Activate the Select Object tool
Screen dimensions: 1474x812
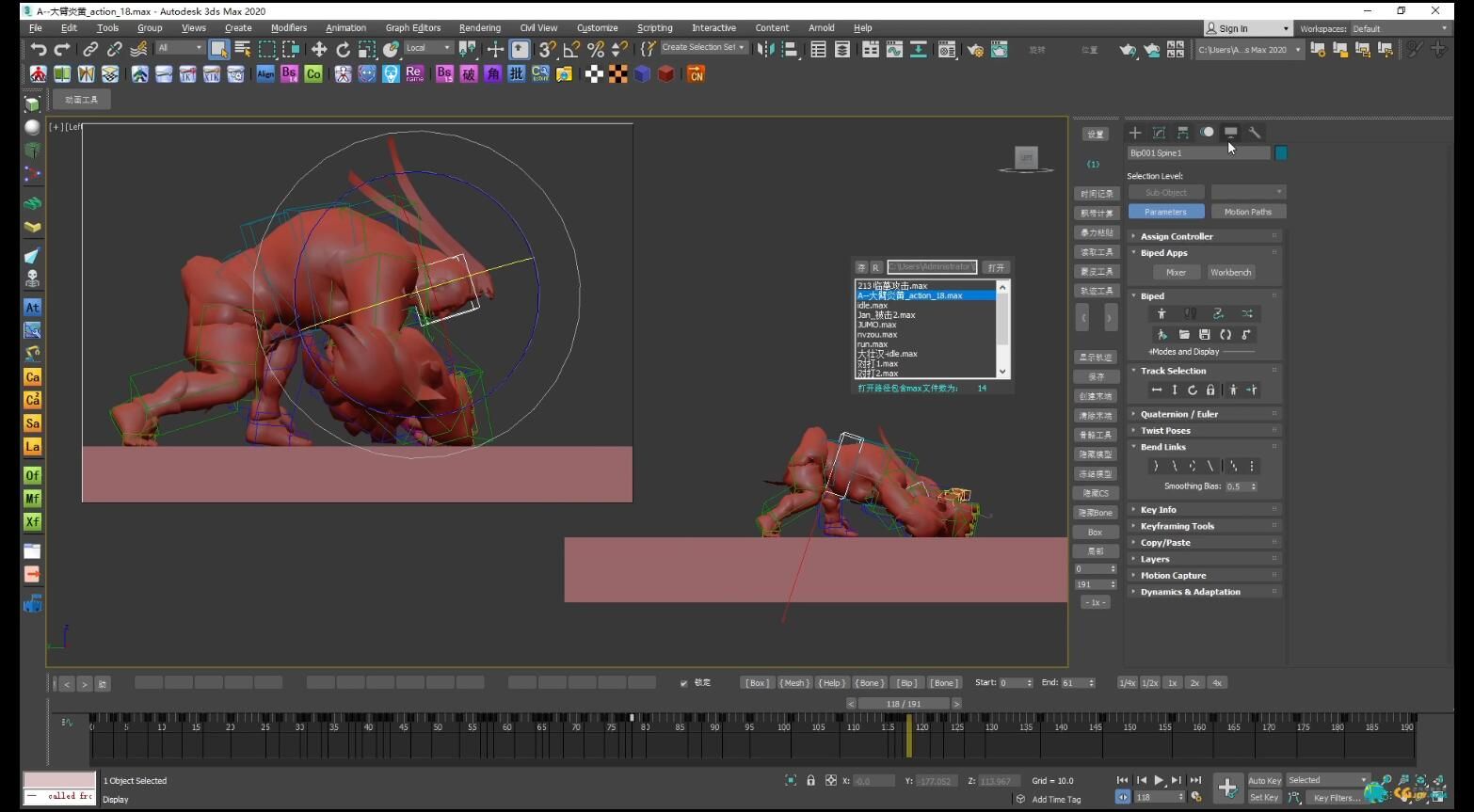[x=218, y=49]
